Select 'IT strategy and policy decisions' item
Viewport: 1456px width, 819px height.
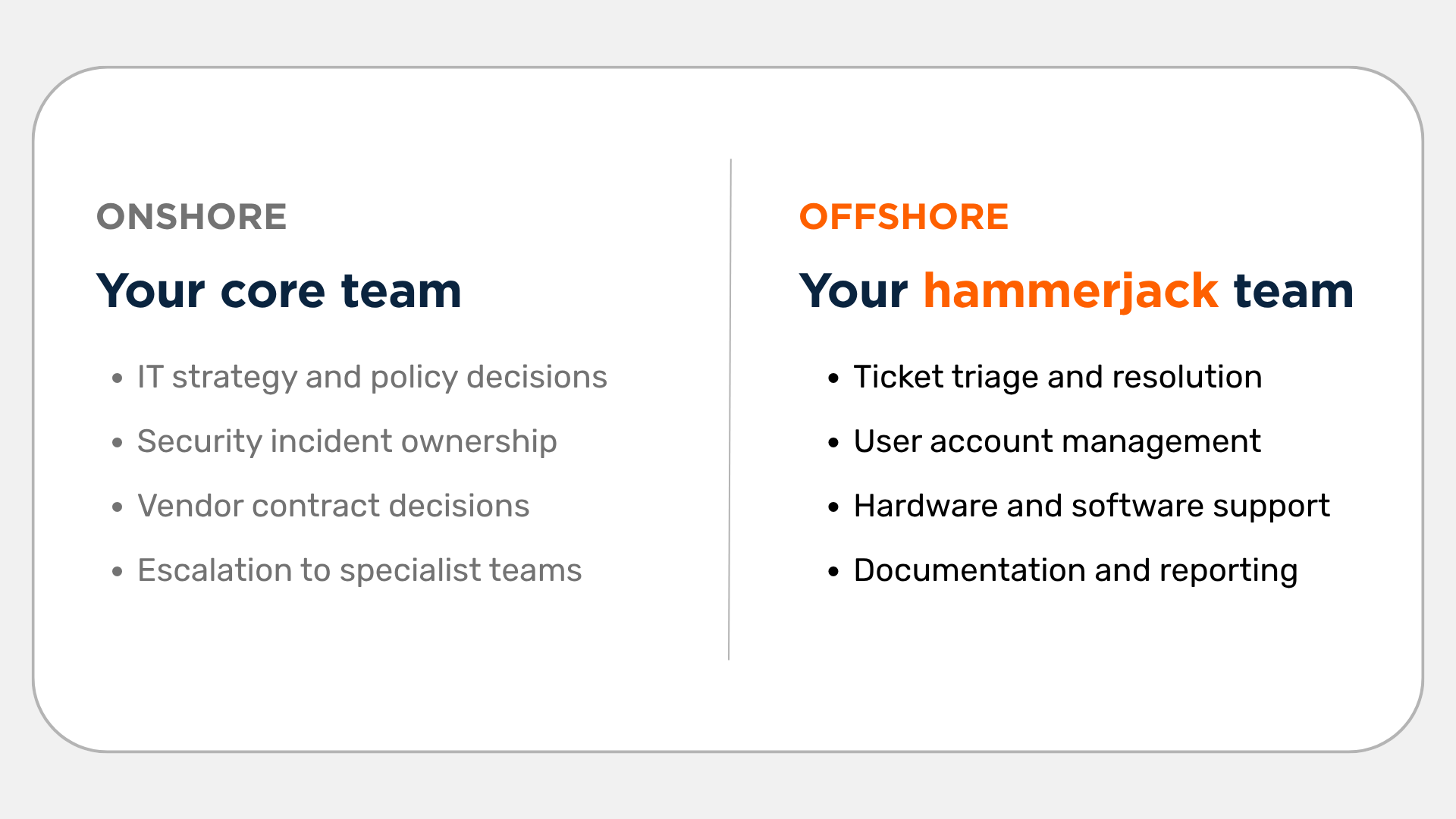pyautogui.click(x=372, y=377)
